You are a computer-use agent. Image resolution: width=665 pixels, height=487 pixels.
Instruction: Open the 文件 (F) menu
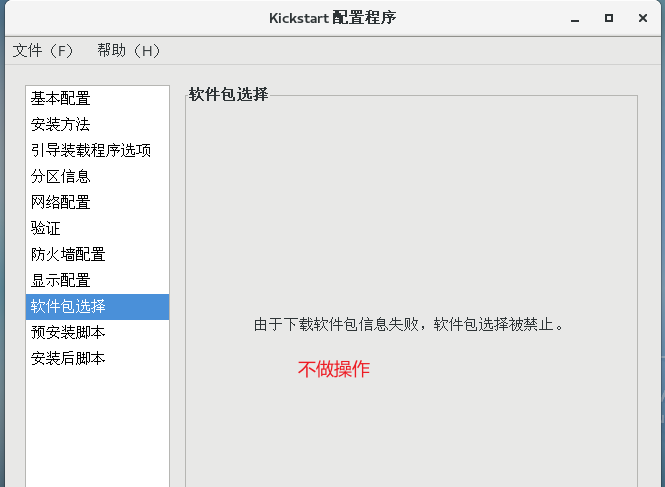point(43,51)
